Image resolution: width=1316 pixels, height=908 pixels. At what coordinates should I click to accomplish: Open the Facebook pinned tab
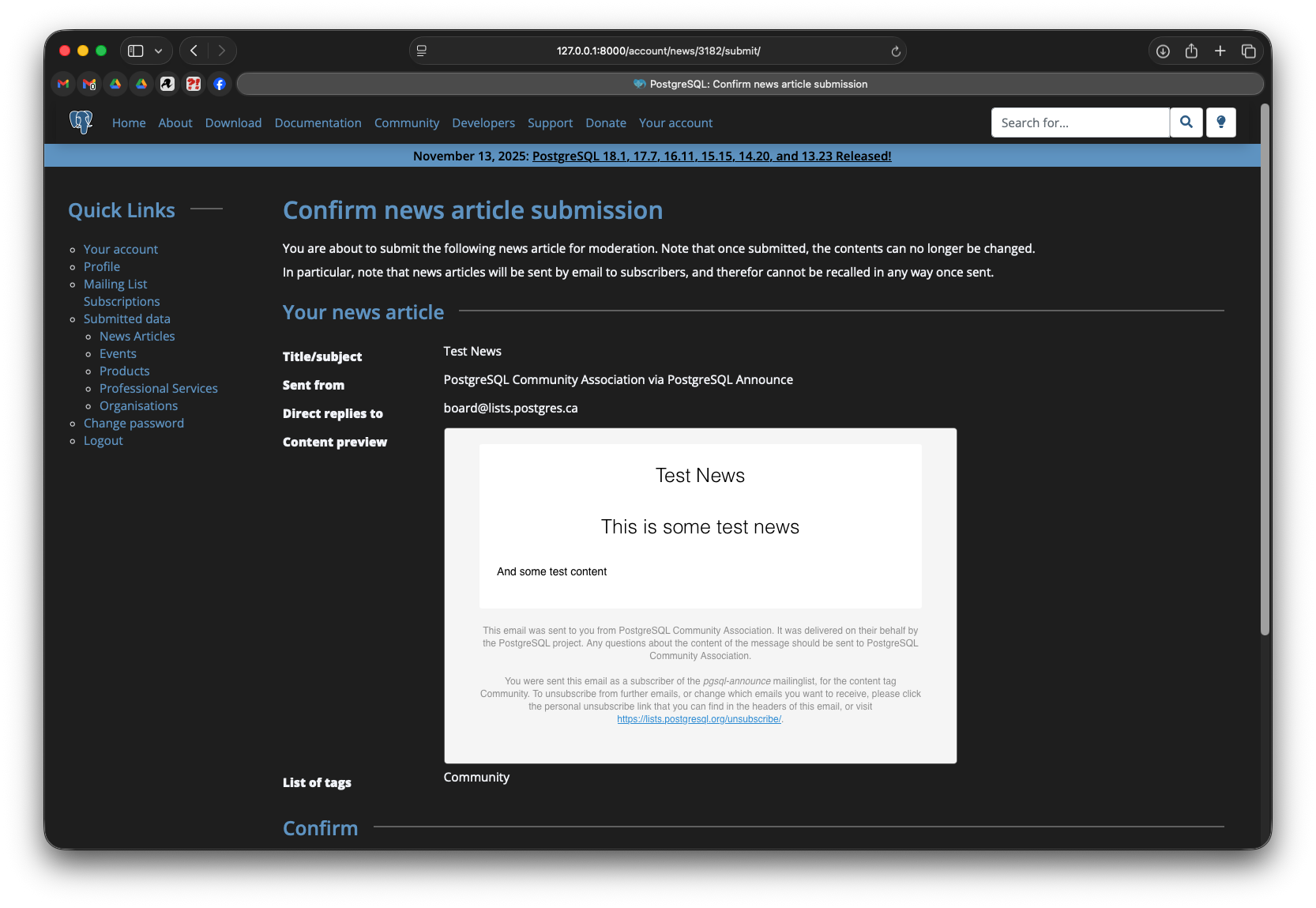pyautogui.click(x=220, y=84)
